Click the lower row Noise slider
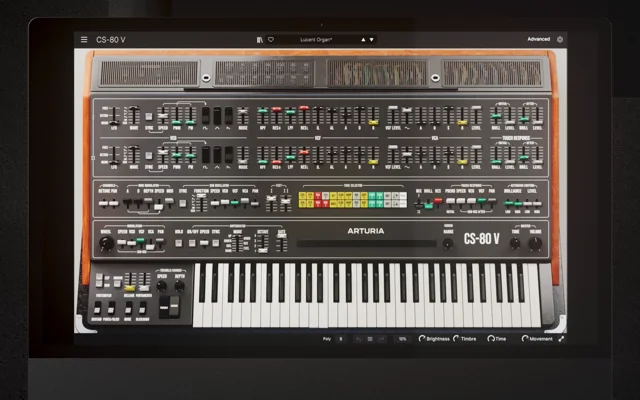The width and height of the screenshot is (640, 400). [243, 155]
